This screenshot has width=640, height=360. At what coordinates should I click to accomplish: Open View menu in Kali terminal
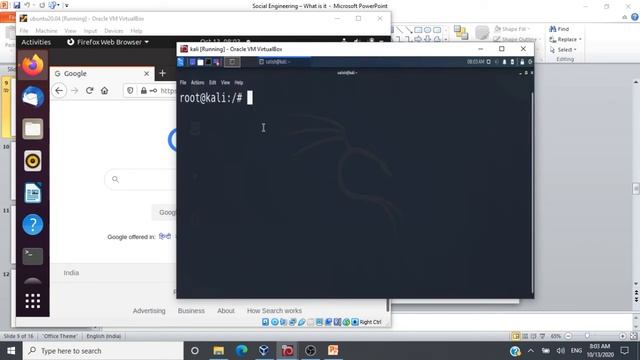[x=225, y=82]
